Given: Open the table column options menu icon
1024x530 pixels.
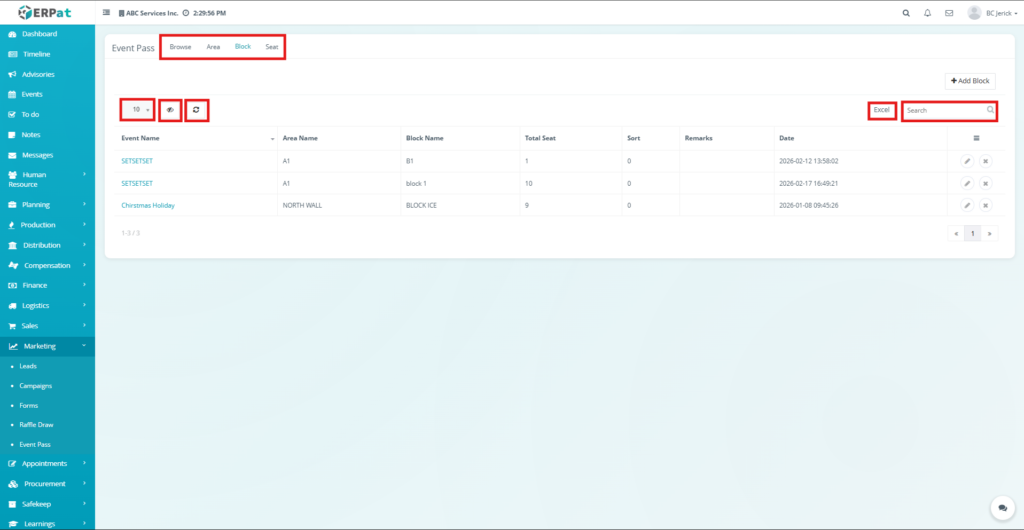Looking at the screenshot, I should click(x=976, y=138).
